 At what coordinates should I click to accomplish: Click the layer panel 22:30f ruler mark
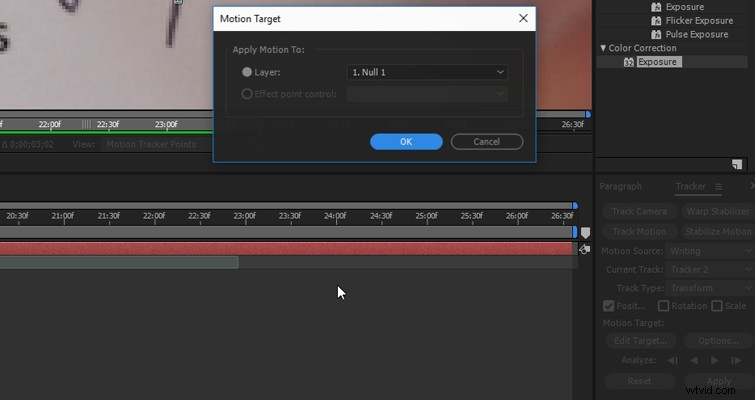point(108,124)
